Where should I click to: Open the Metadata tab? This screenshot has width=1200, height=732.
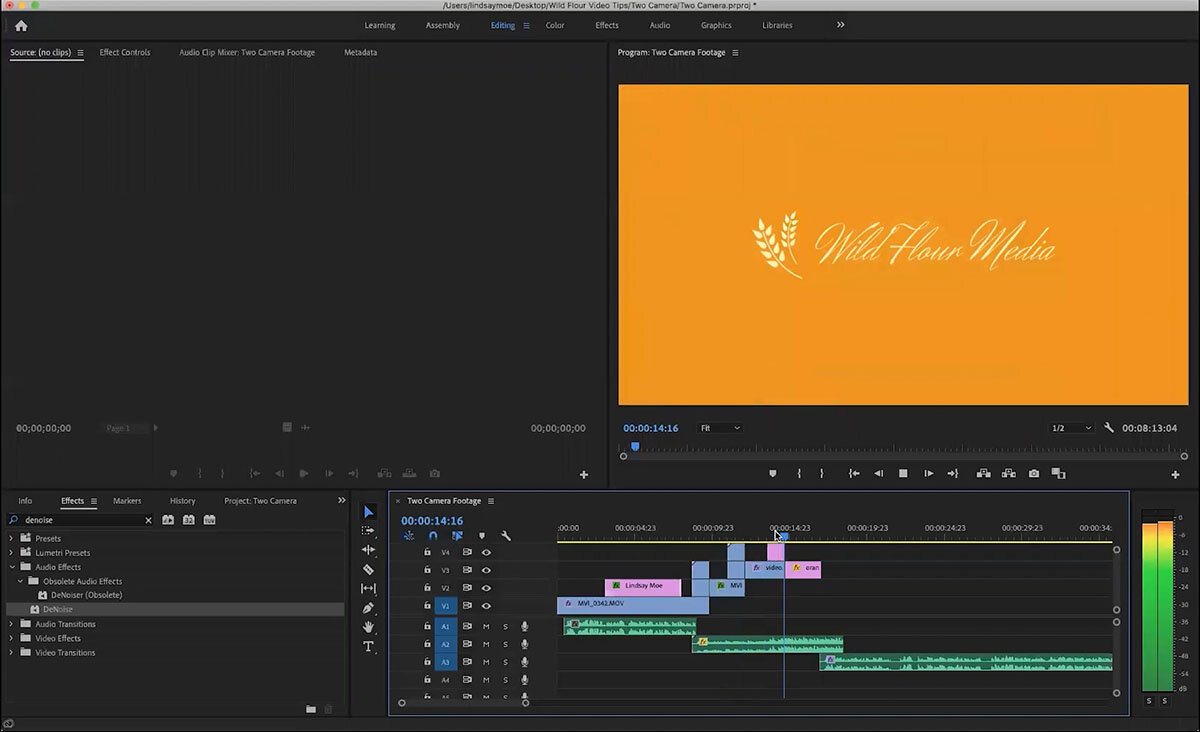[x=361, y=52]
